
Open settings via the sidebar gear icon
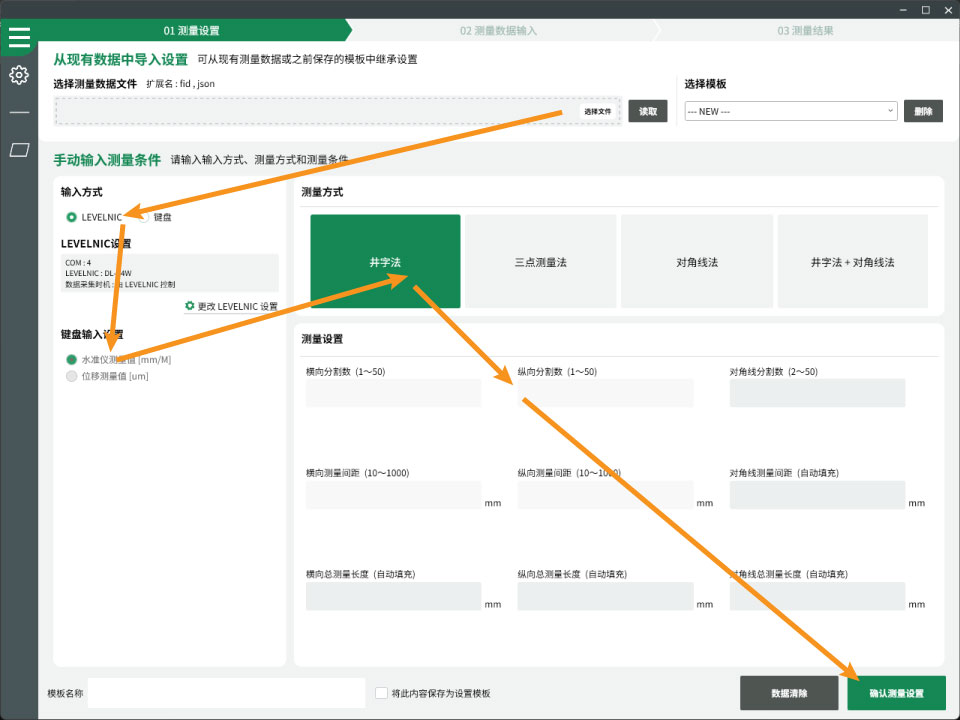pyautogui.click(x=19, y=75)
